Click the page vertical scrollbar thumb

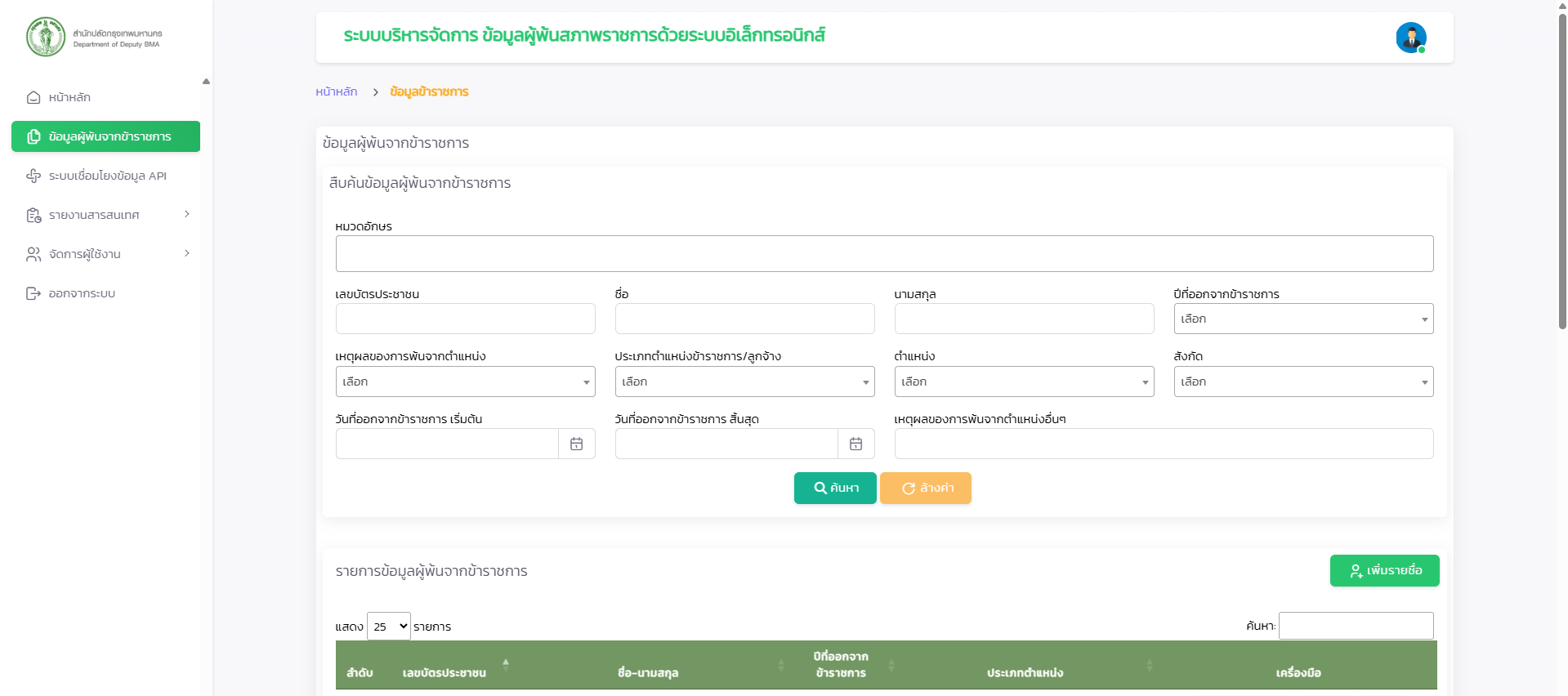click(x=1562, y=172)
